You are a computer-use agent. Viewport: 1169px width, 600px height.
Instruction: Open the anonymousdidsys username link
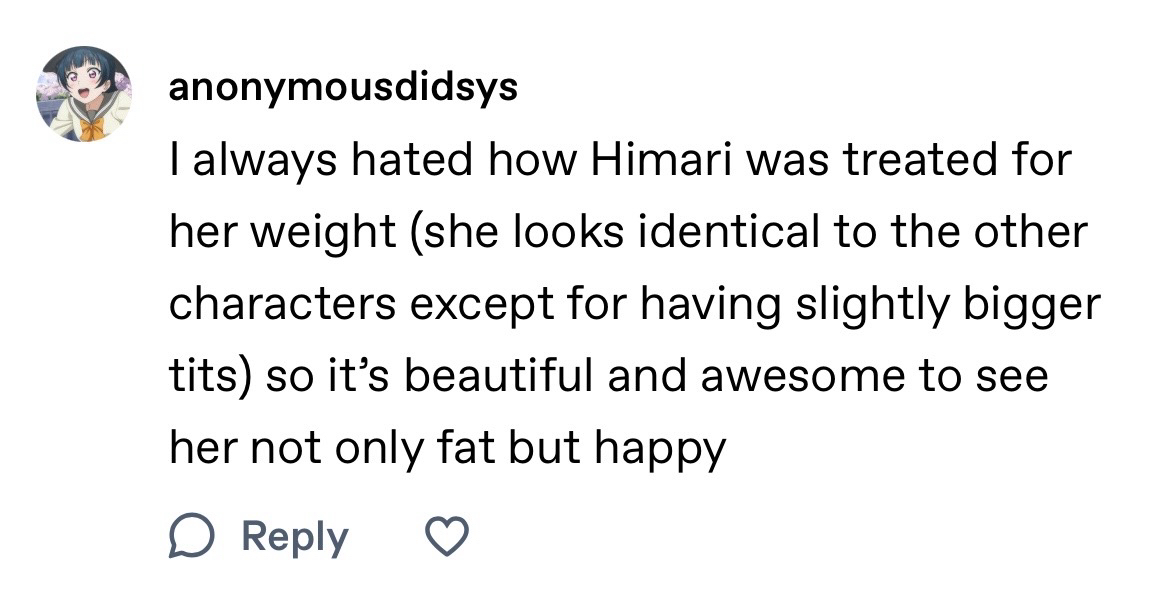point(343,88)
